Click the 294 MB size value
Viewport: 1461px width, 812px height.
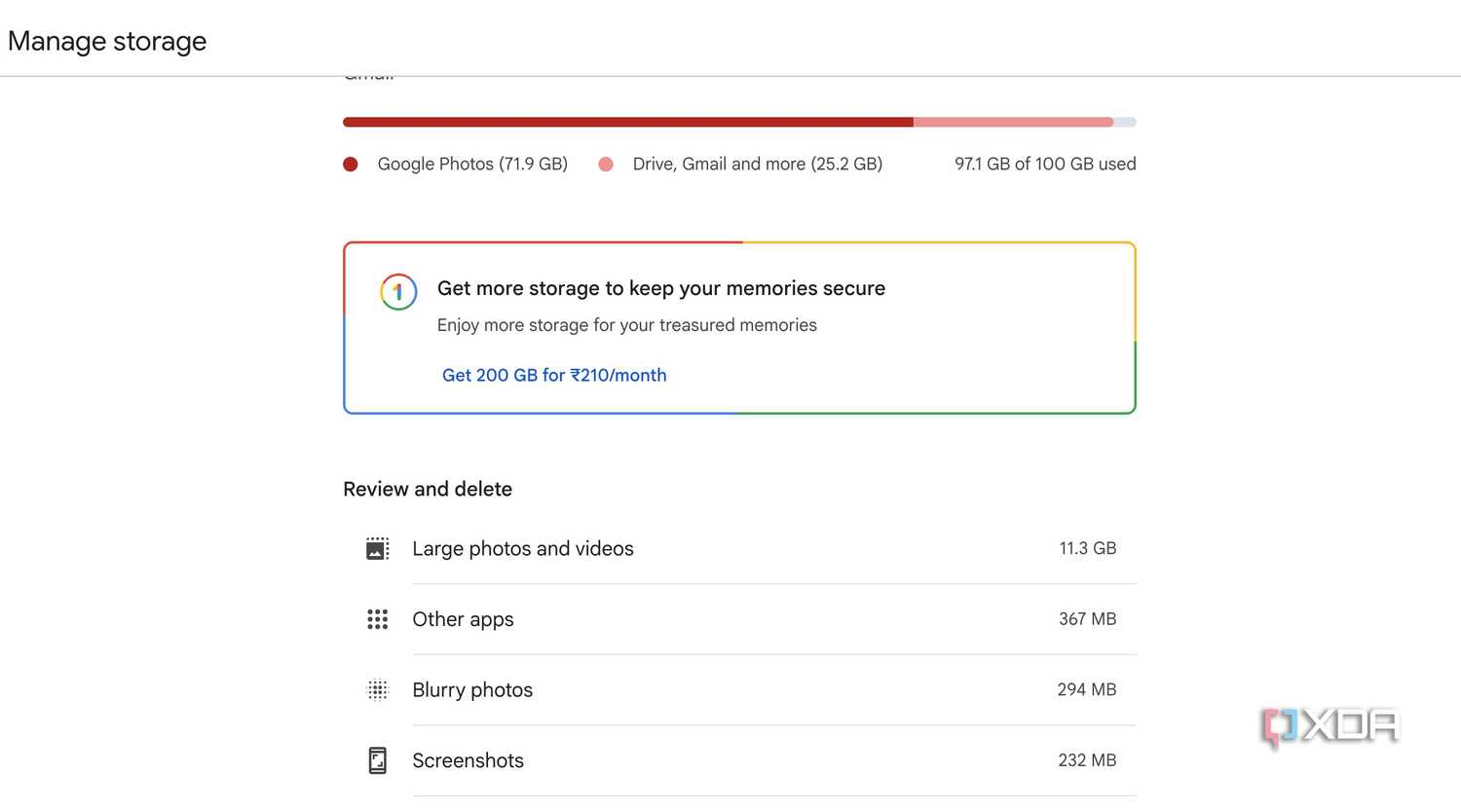pyautogui.click(x=1087, y=689)
